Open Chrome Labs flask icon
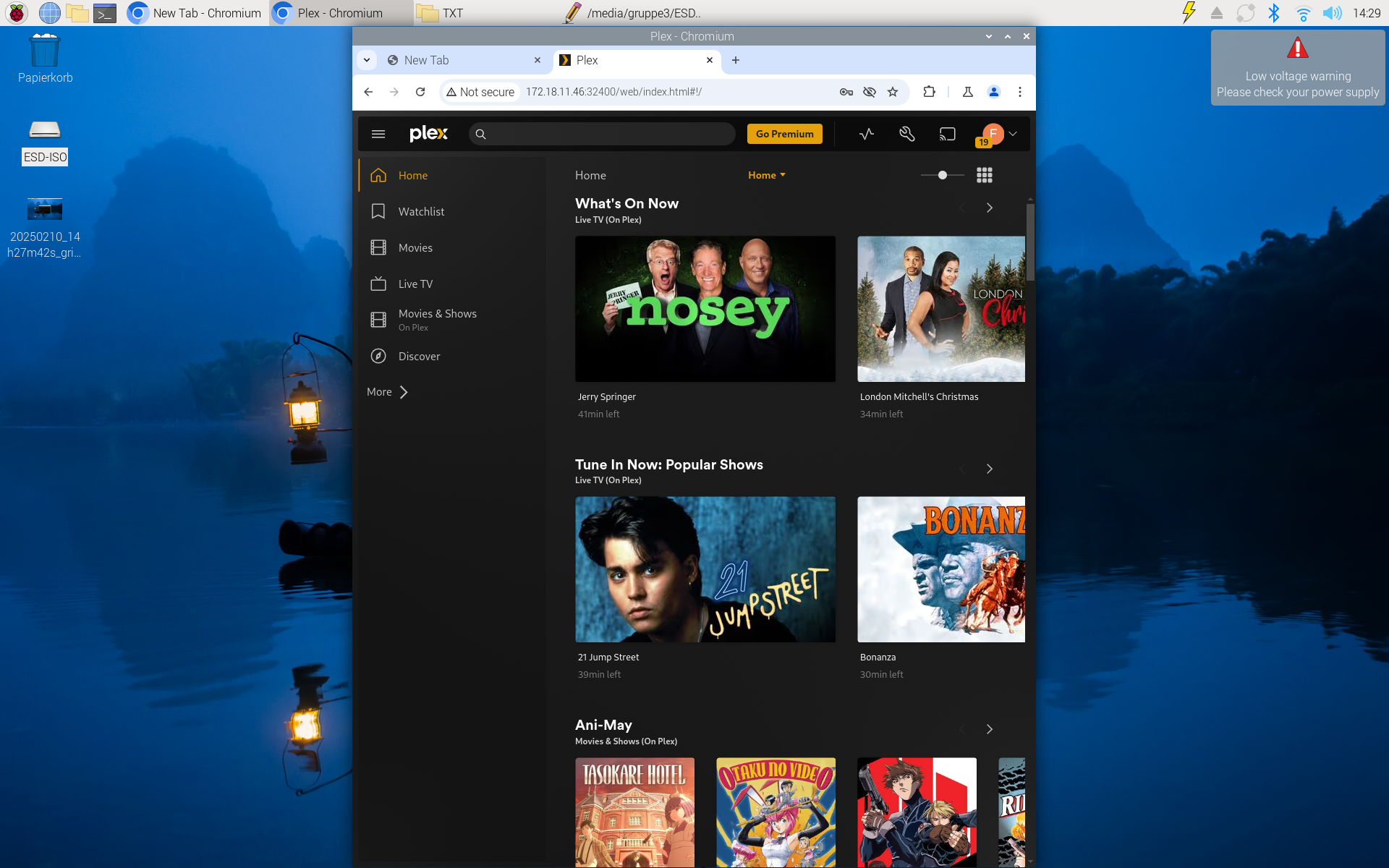Screen dimensions: 1389x868 [x=967, y=92]
